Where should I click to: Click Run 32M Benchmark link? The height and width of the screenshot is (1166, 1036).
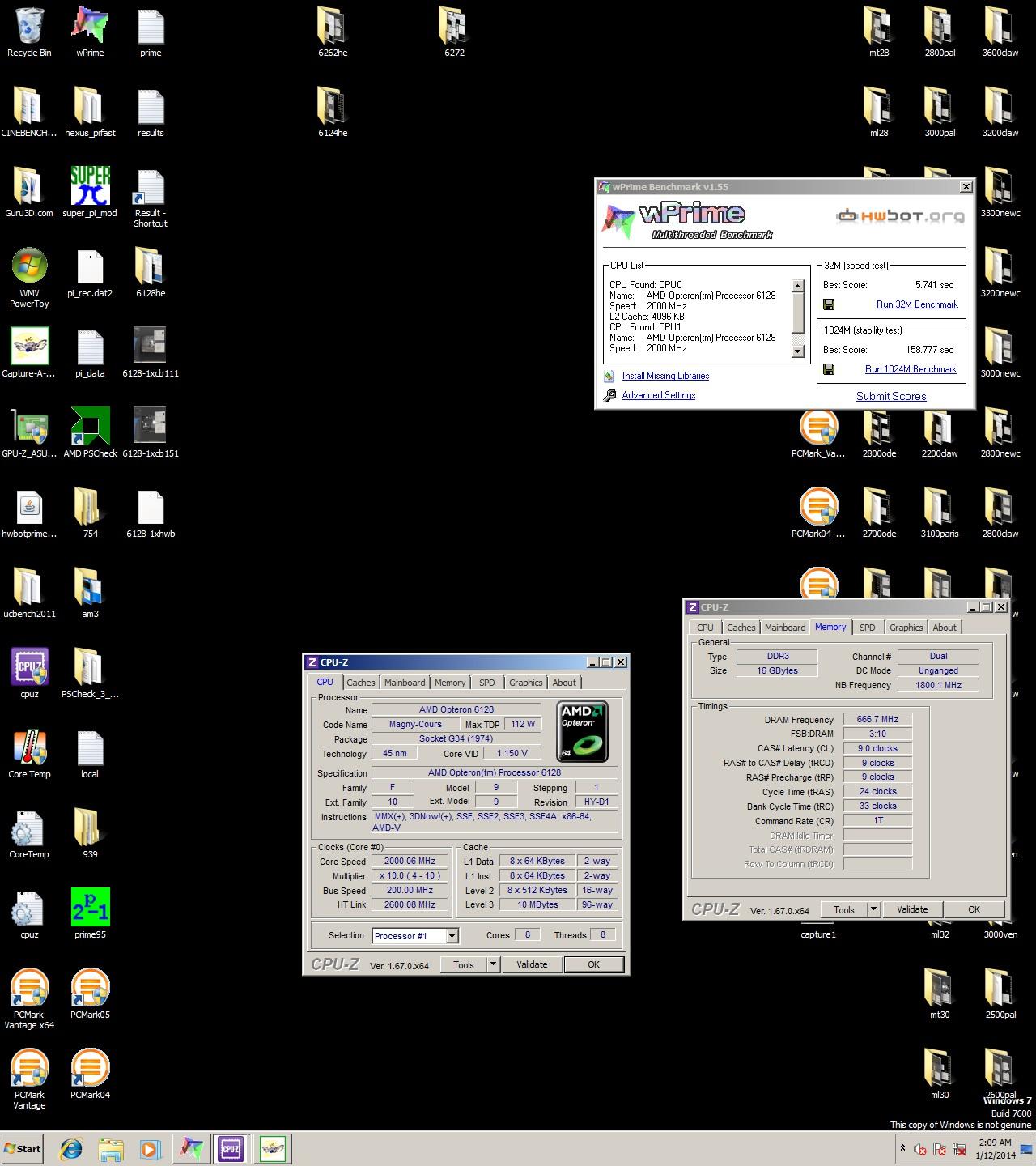(917, 304)
